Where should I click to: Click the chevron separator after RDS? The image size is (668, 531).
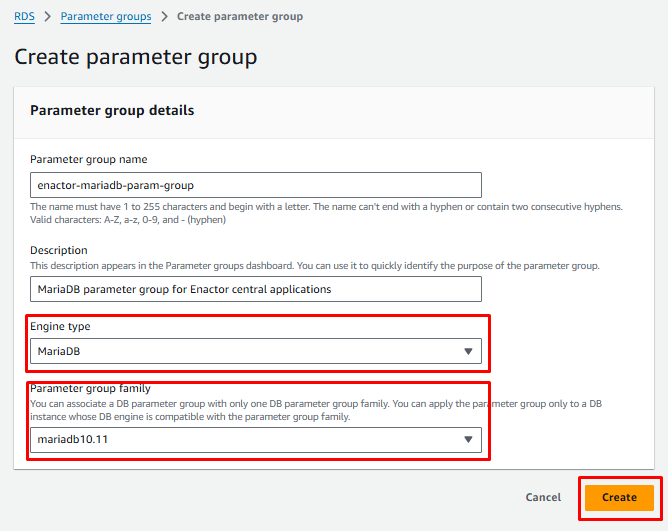pos(46,17)
